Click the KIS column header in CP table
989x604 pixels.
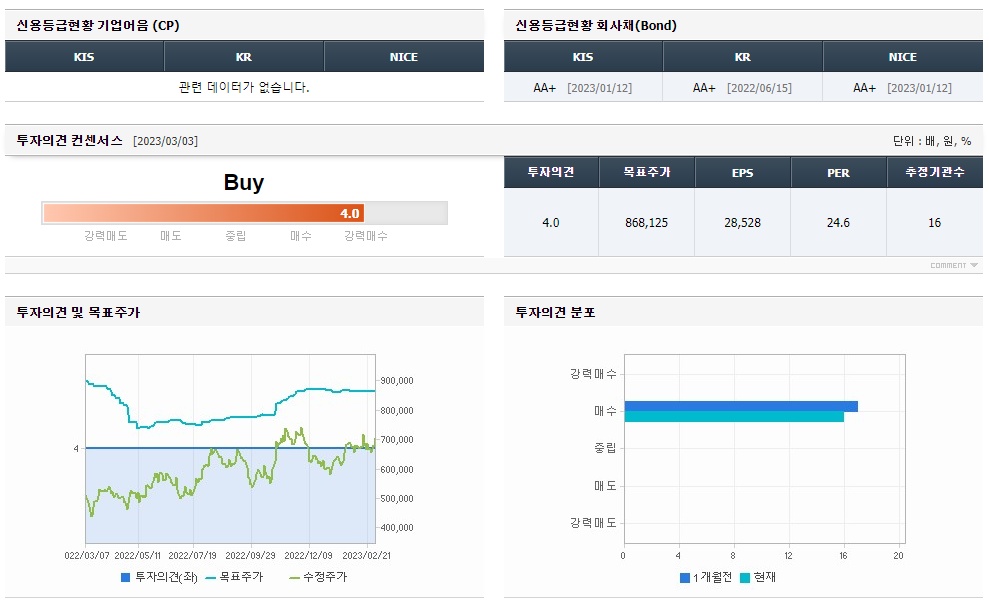click(x=85, y=57)
